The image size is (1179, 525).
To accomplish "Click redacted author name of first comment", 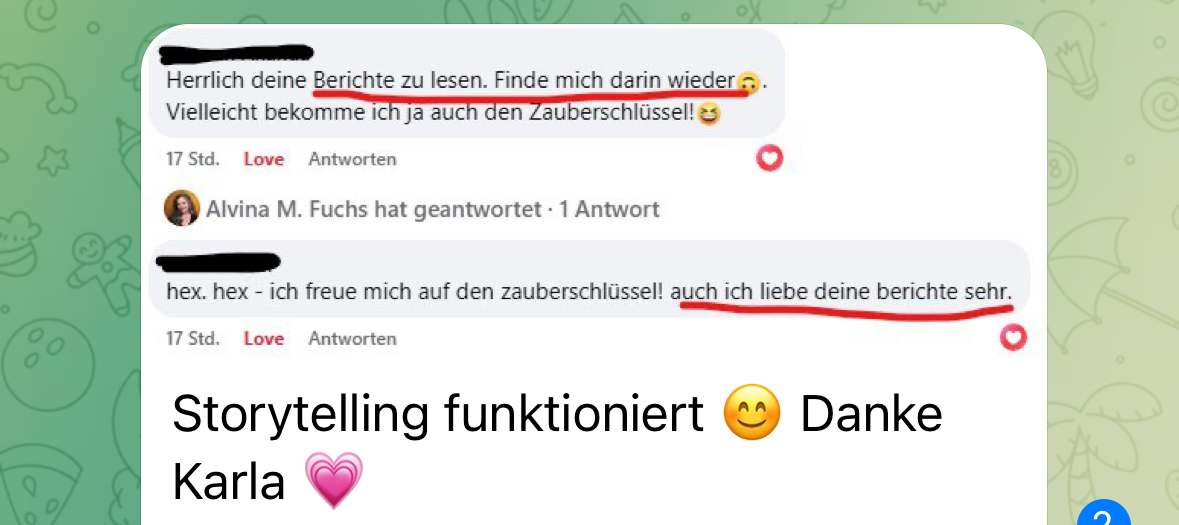I will click(237, 53).
